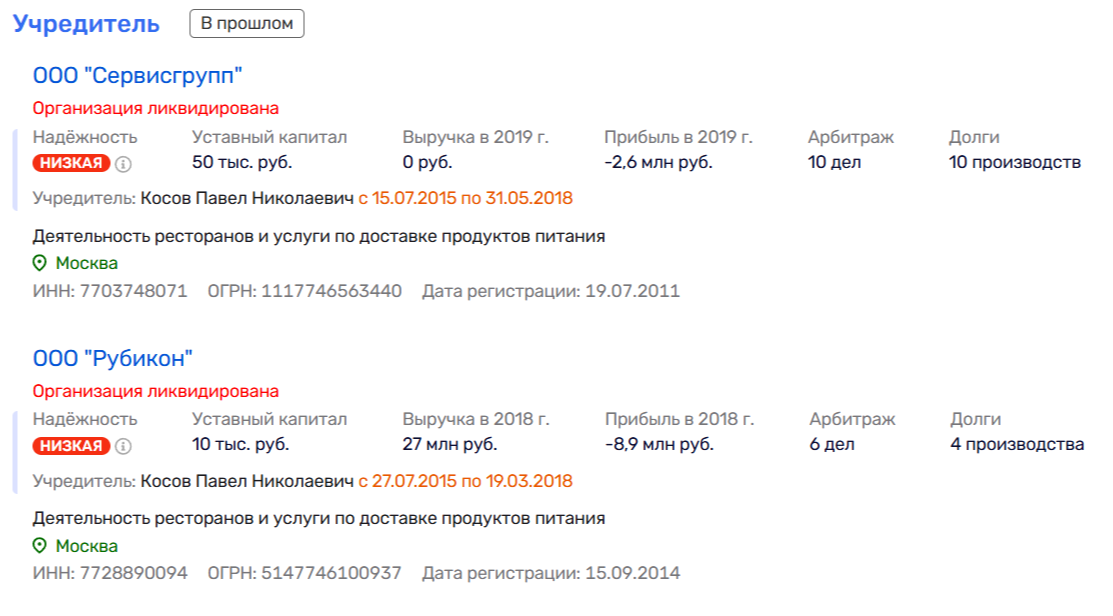1113x616 pixels.
Task: Click info icon beside Сервисгрупп reliability badge
Action: (122, 163)
